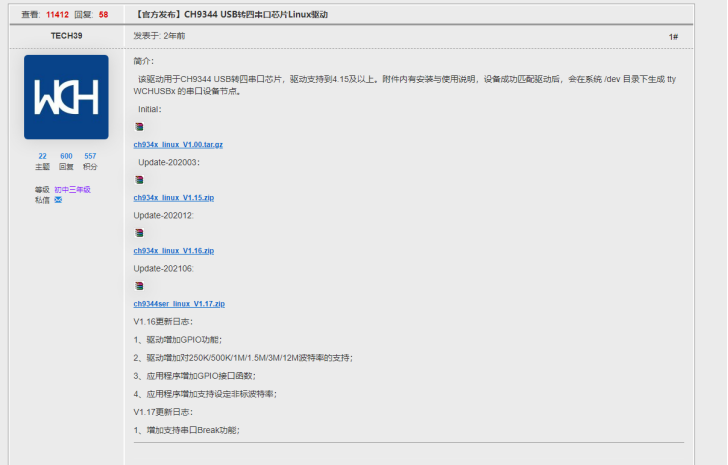Click the Initial: label

[150, 110]
